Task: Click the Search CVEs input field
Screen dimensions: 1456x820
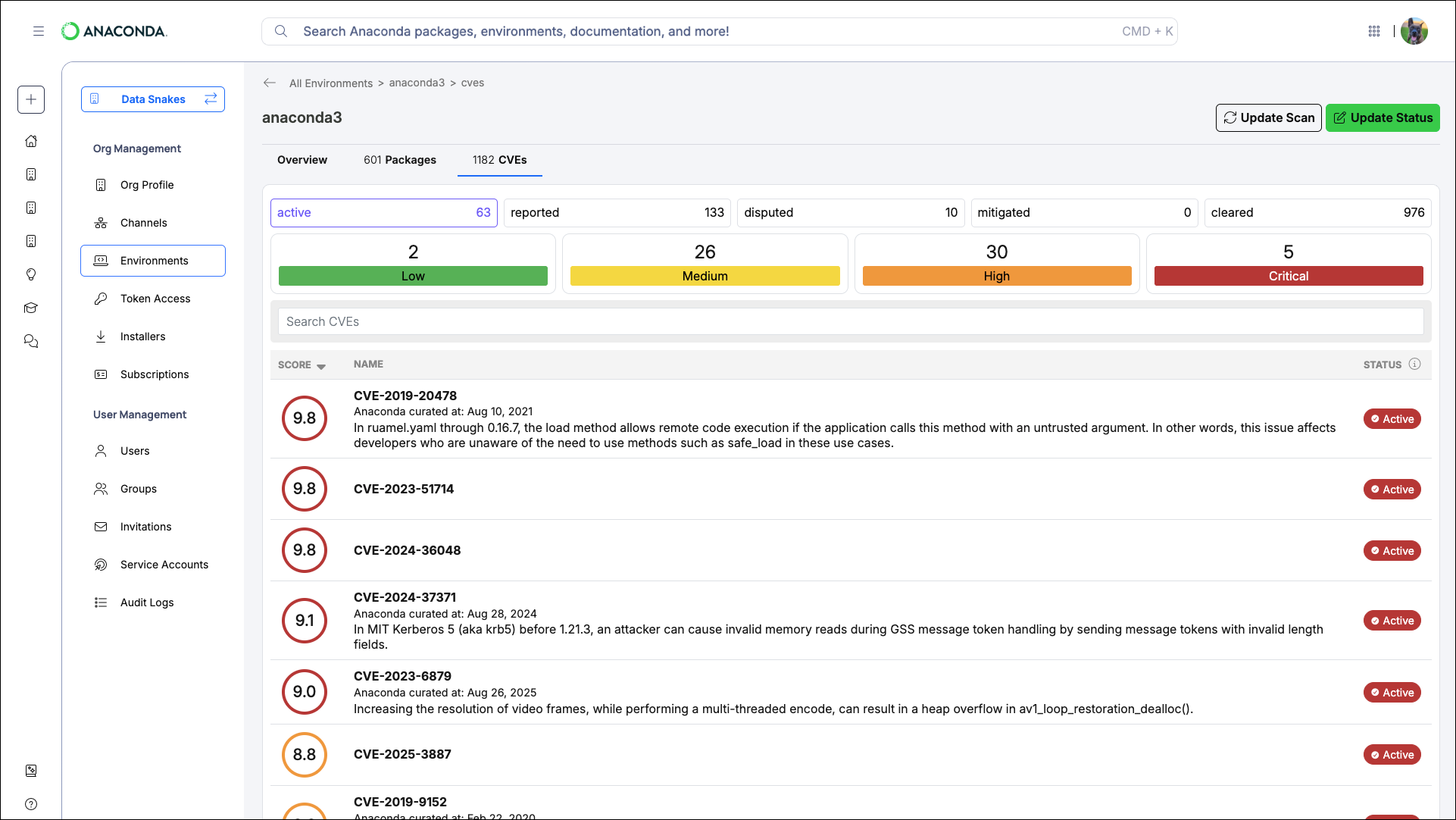Action: [851, 321]
